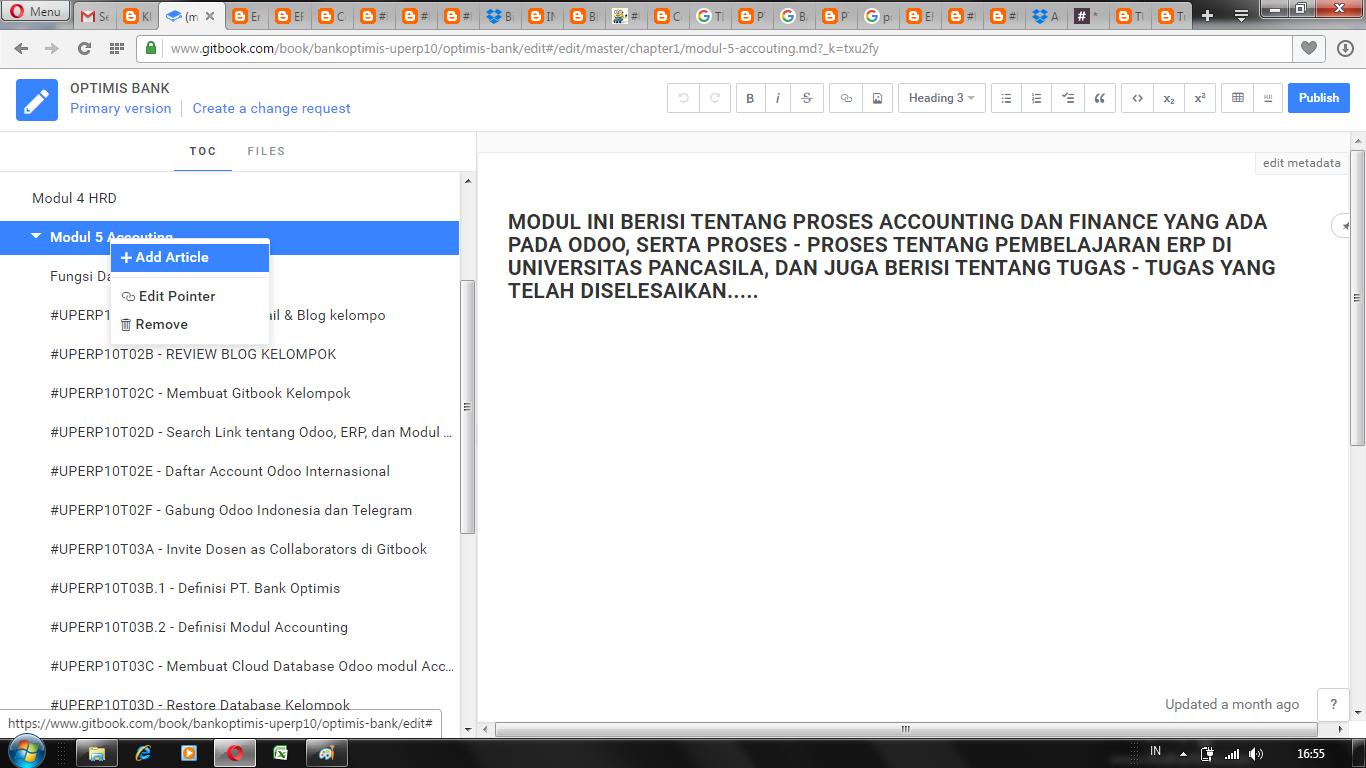
Task: Click the edit metadata button
Action: [x=1301, y=163]
